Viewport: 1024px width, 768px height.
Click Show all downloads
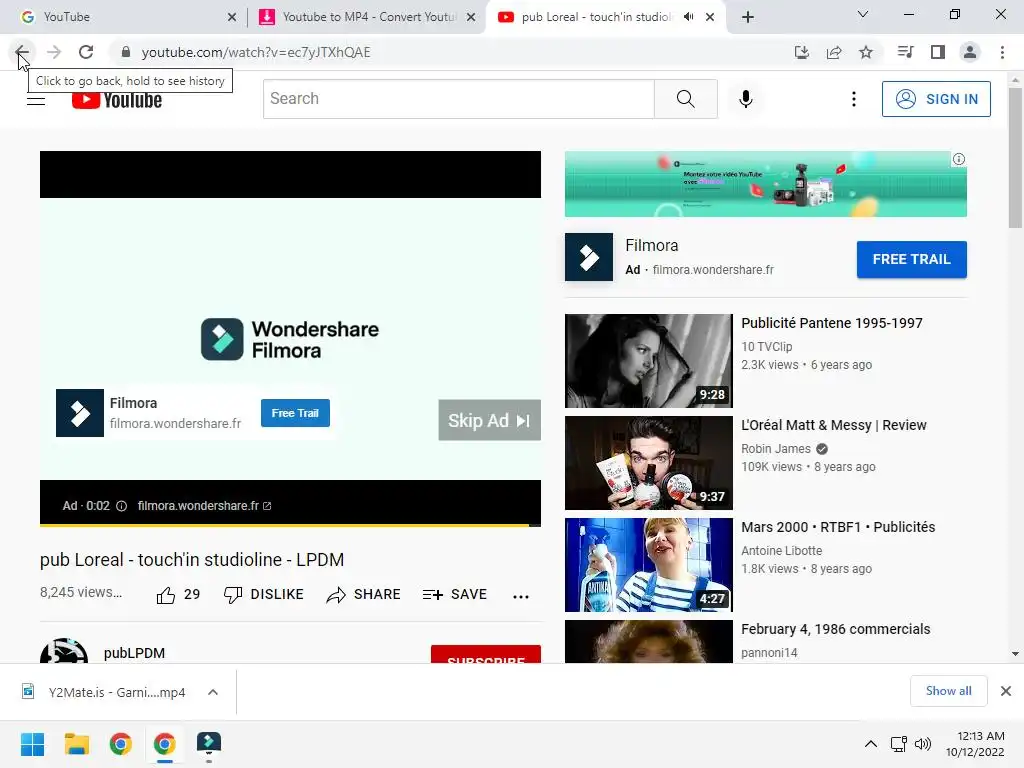[x=948, y=691]
